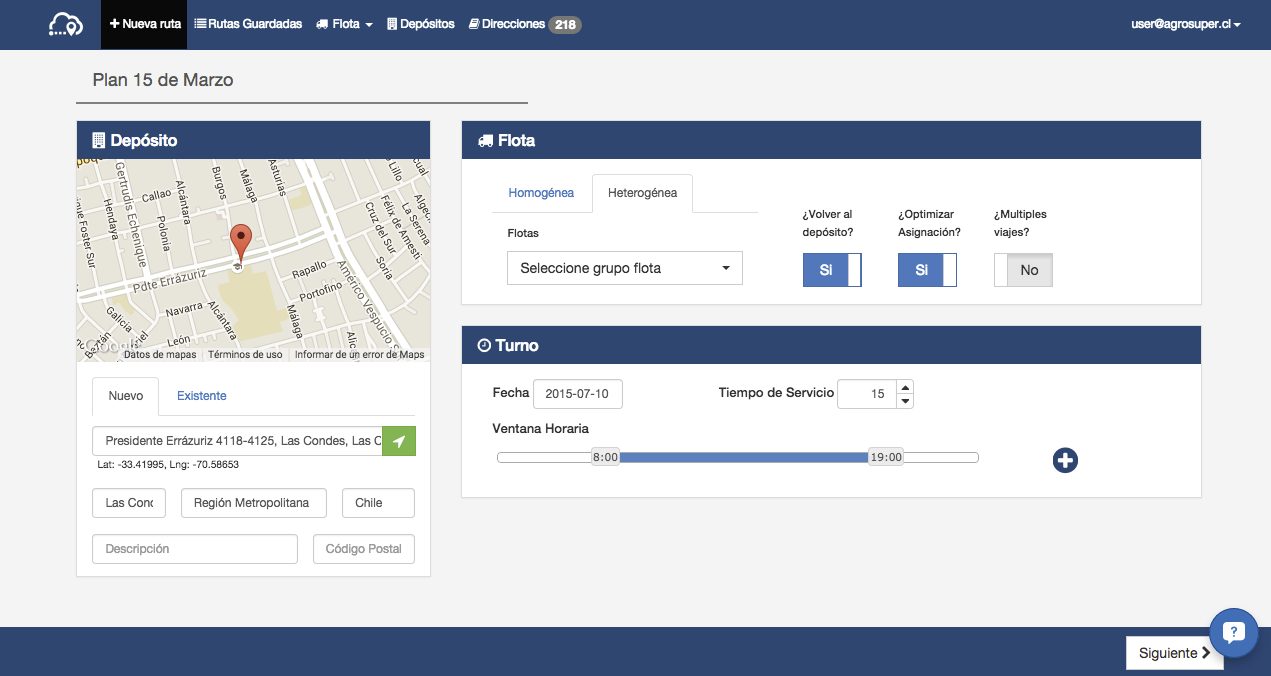Switch to the Homogénea fleet tab
Image resolution: width=1271 pixels, height=676 pixels.
click(541, 193)
